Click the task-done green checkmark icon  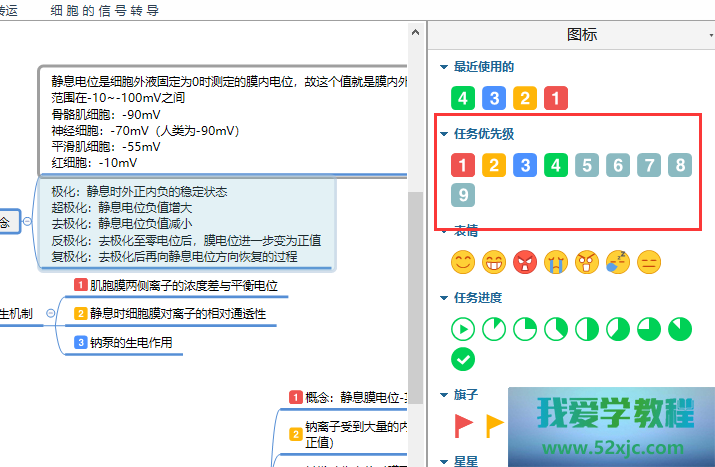point(462,360)
